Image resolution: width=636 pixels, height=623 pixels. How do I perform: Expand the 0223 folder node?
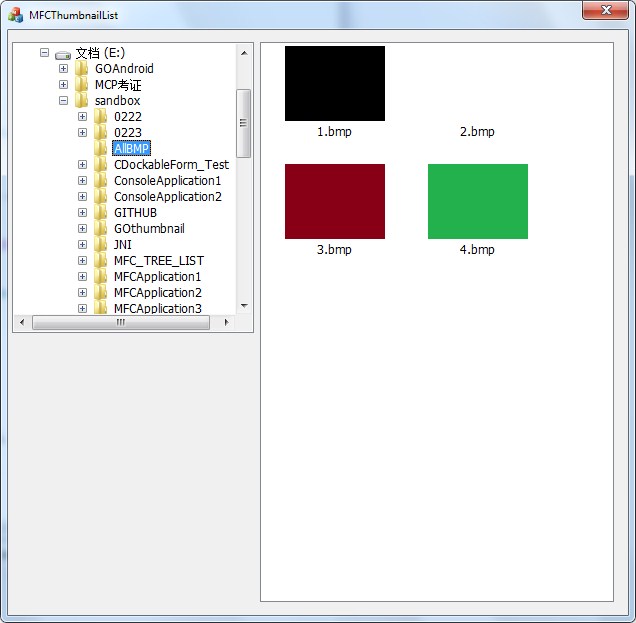pyautogui.click(x=82, y=132)
